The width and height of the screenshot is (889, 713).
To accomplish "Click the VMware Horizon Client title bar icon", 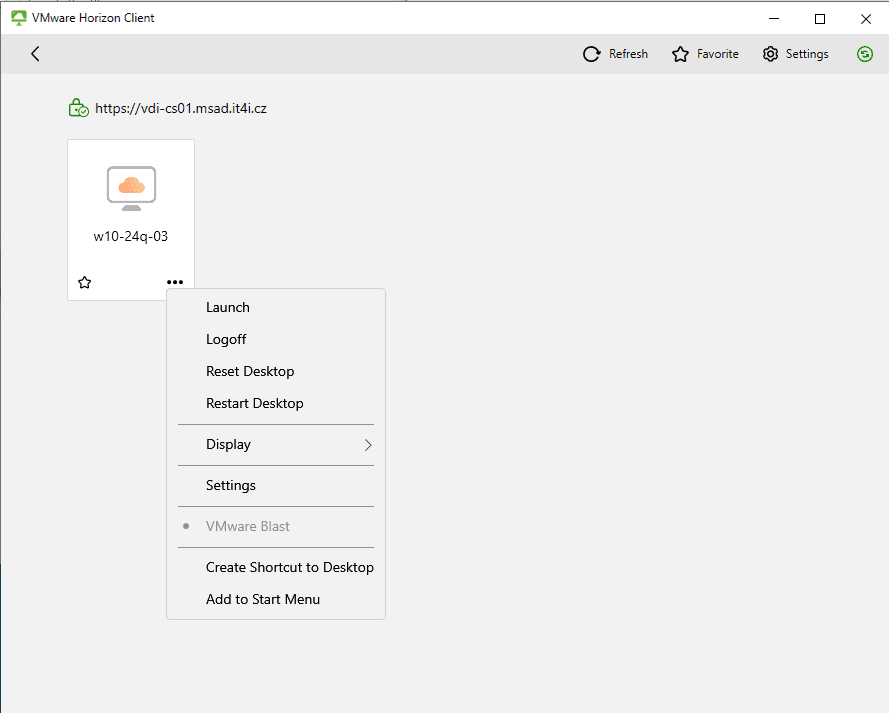I will click(x=18, y=18).
